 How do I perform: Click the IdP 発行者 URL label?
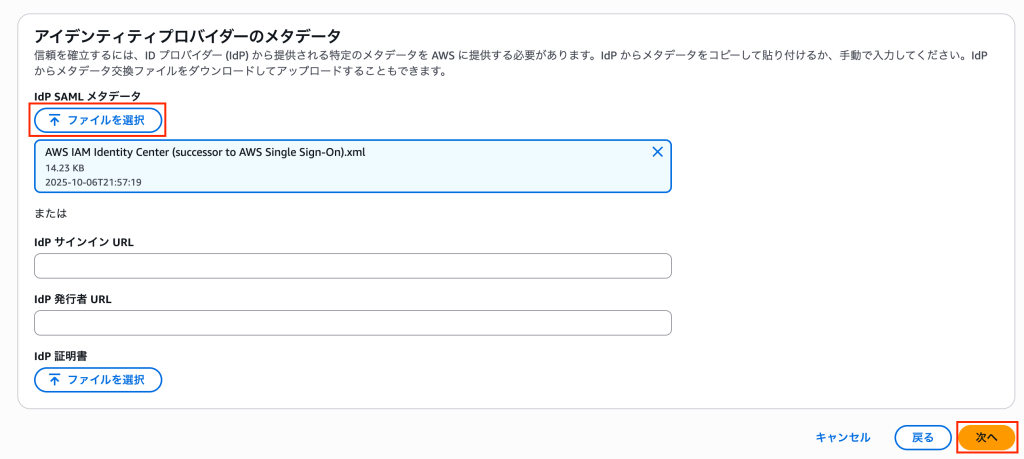pyautogui.click(x=77, y=299)
